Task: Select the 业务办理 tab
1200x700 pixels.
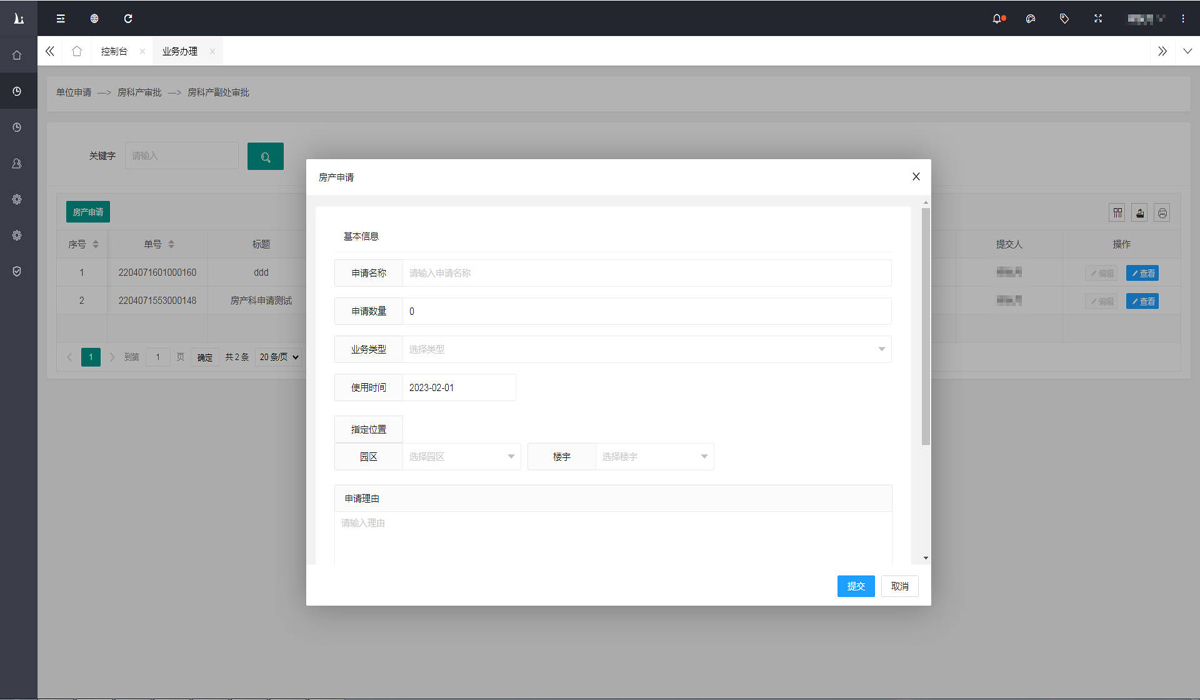Action: tap(180, 51)
